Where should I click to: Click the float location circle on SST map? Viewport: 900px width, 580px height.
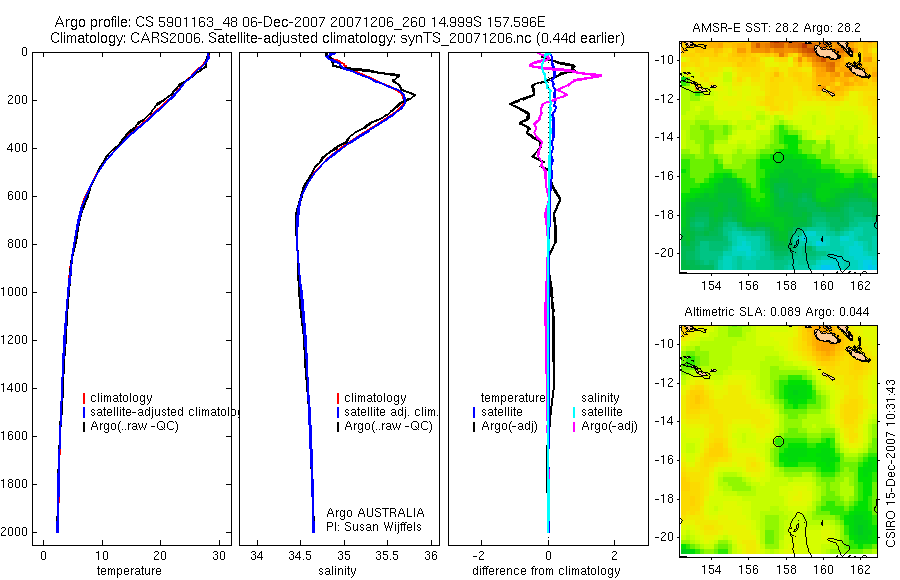coord(778,157)
